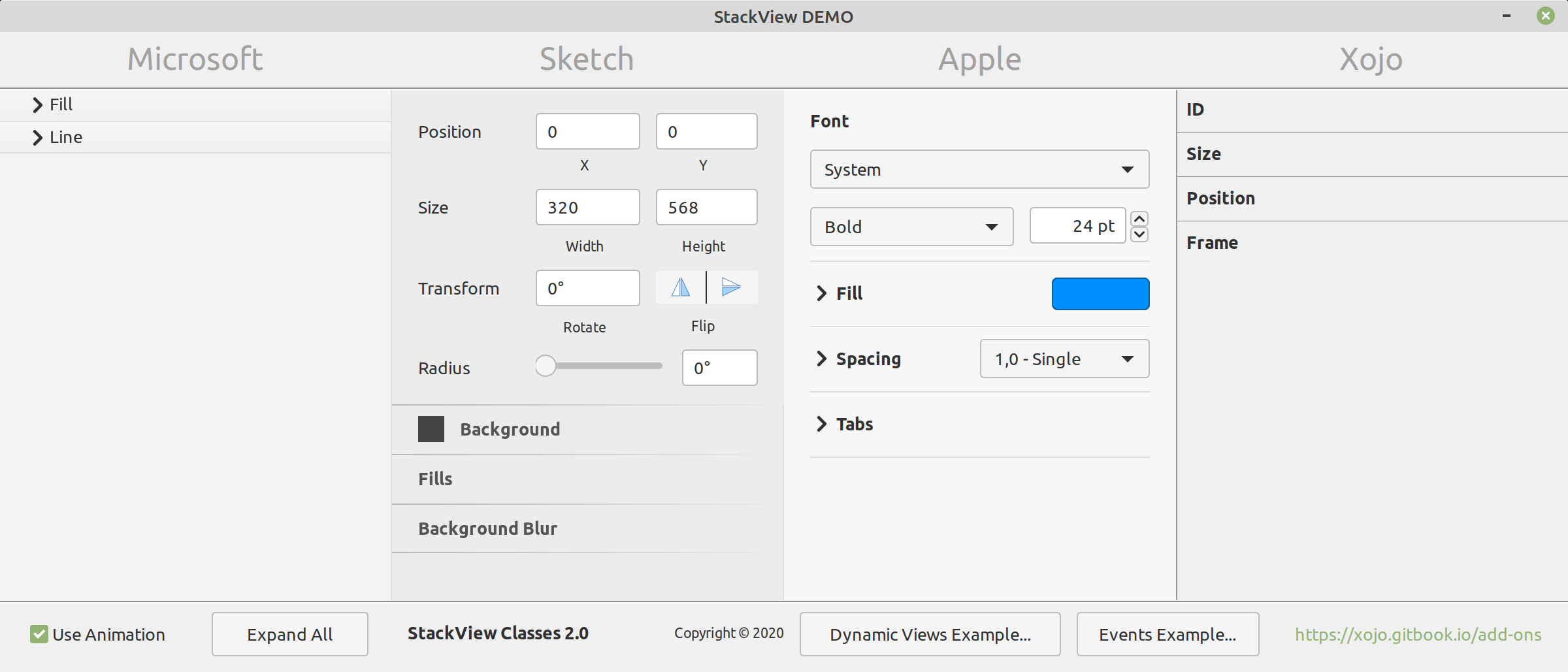
Task: Open the Size section in the Xojo panel
Action: [1372, 154]
